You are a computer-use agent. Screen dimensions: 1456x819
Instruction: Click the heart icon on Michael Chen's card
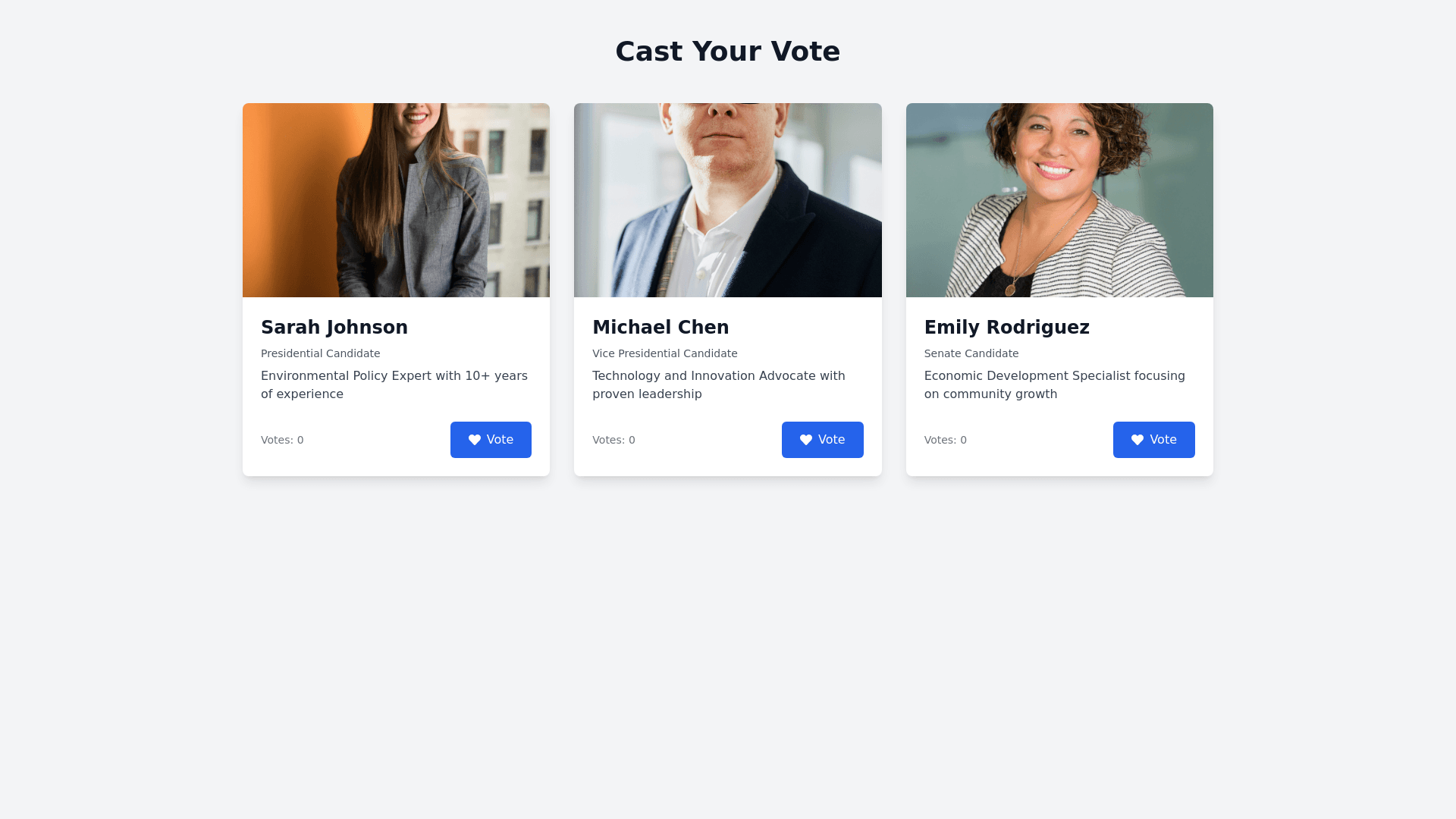coord(806,440)
